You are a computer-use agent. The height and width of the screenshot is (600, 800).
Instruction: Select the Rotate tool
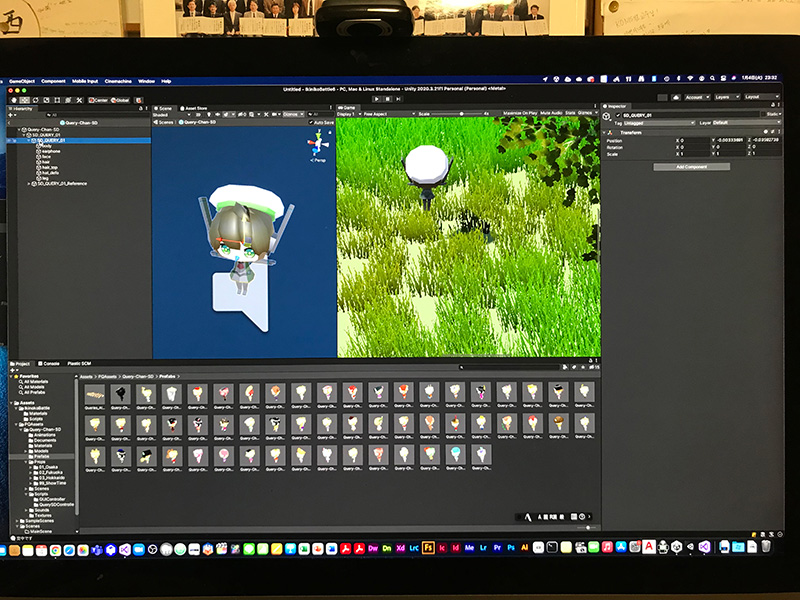pyautogui.click(x=36, y=100)
